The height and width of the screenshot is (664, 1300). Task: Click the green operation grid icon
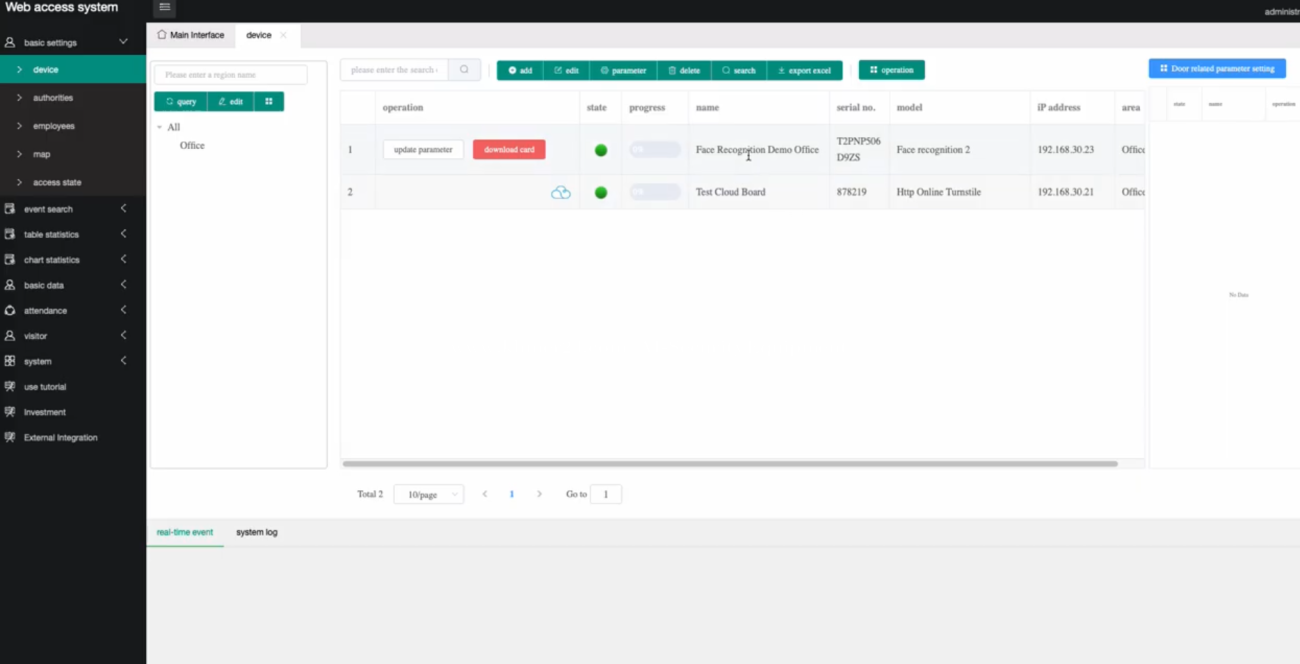[871, 70]
